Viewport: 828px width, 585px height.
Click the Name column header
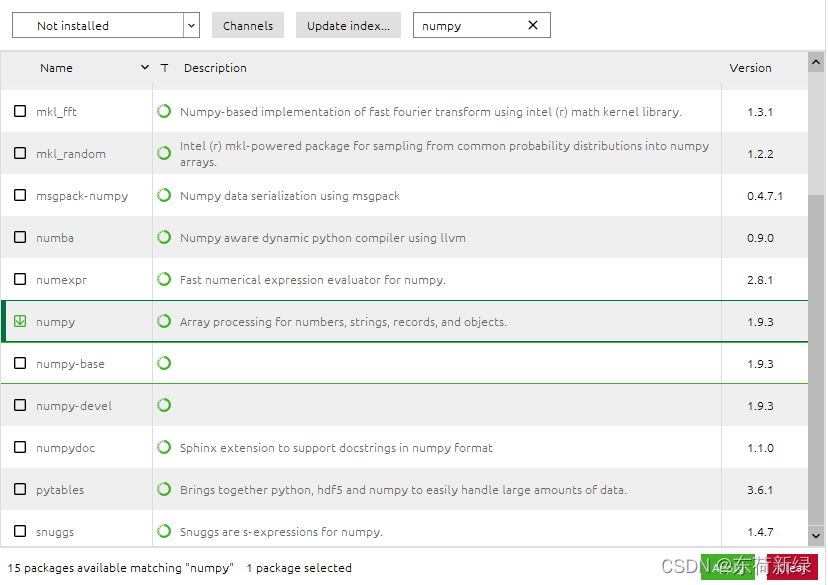(x=57, y=68)
